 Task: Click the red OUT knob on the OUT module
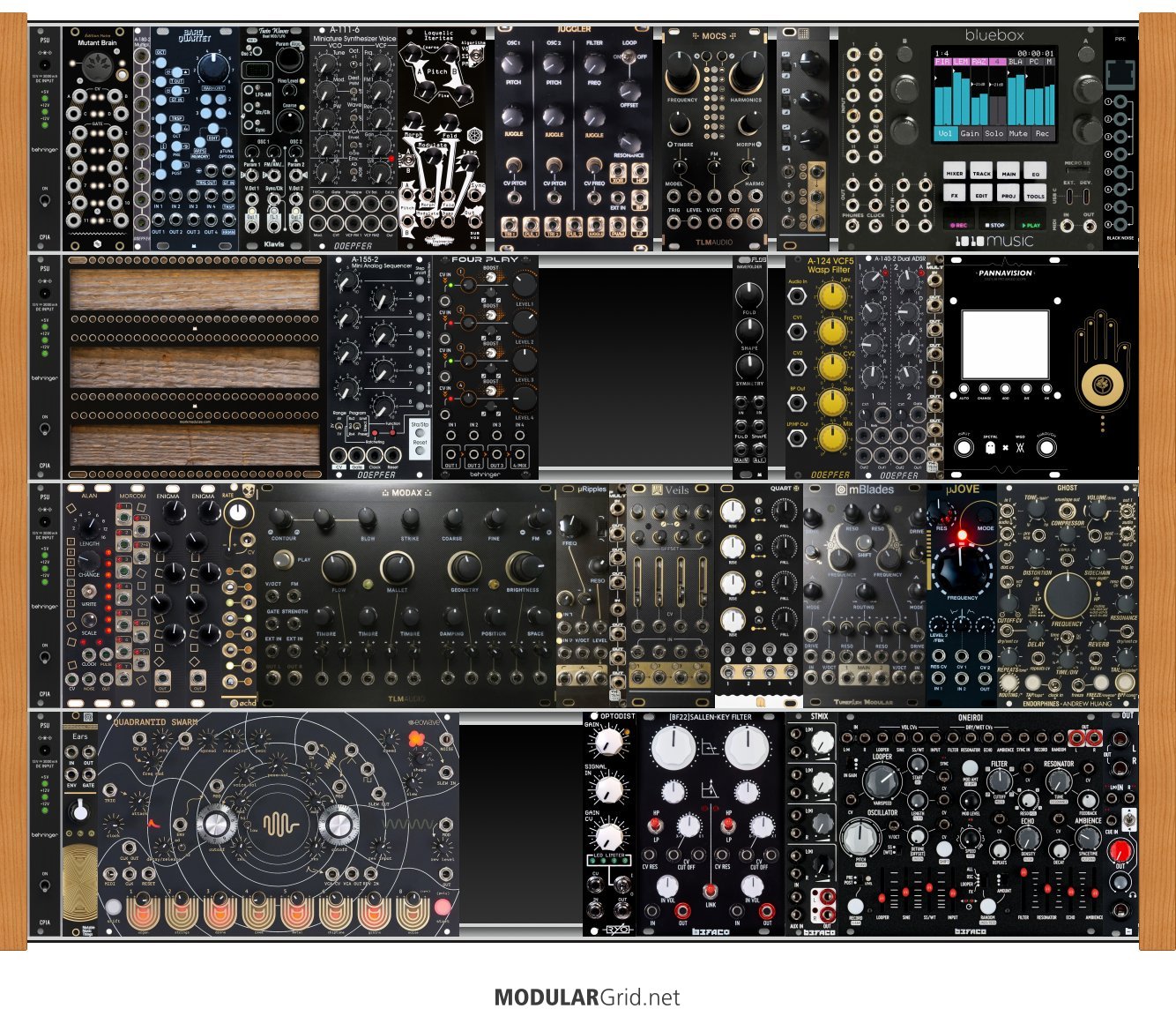[x=1120, y=851]
